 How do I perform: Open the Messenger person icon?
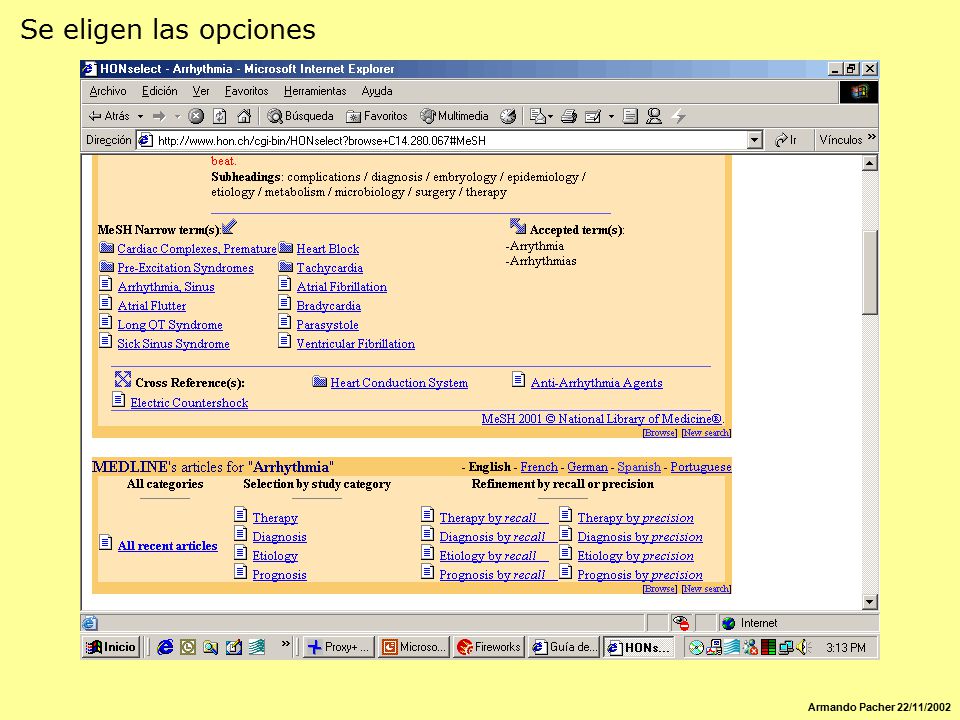click(x=654, y=116)
